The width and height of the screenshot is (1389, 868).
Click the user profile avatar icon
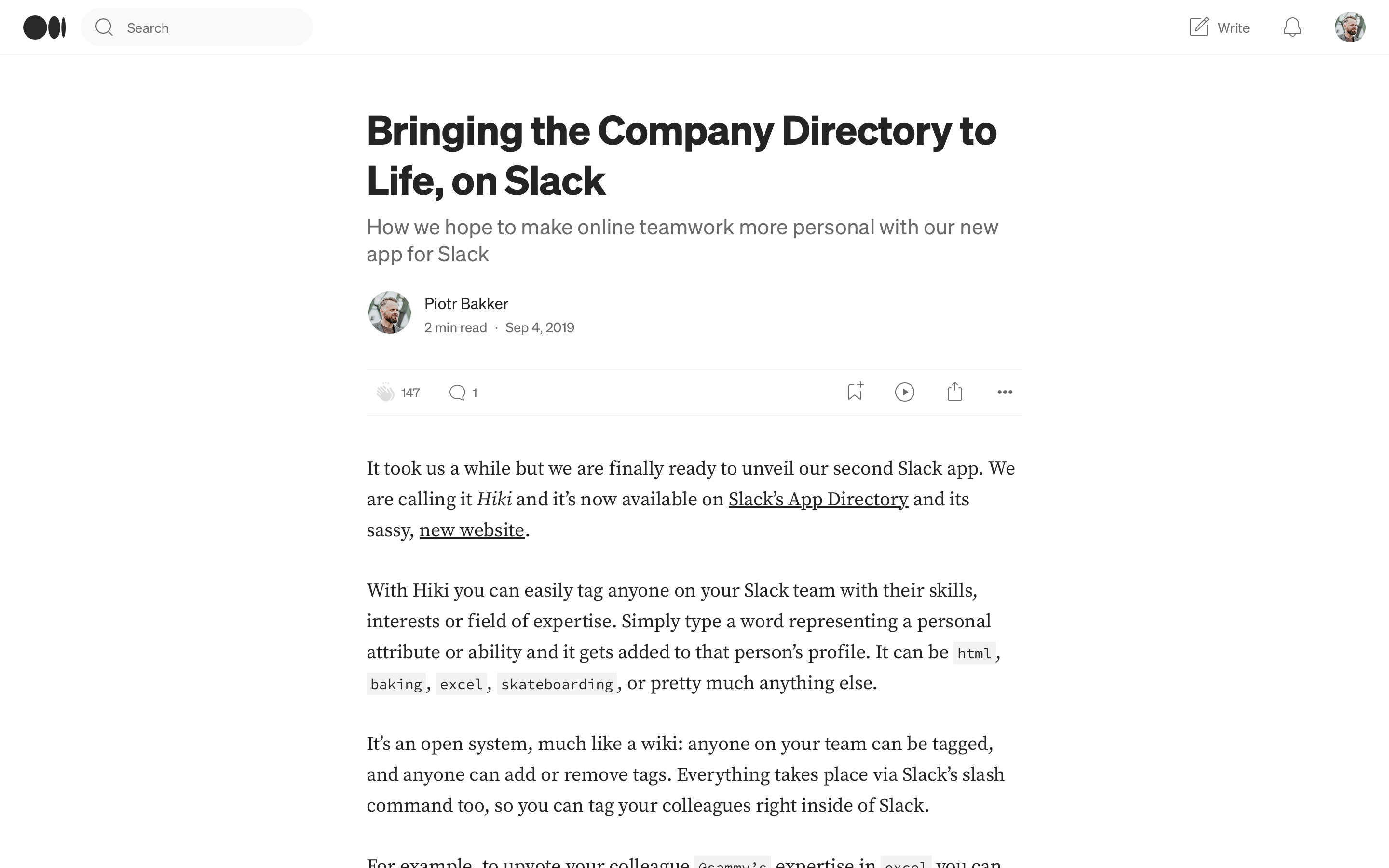pos(1350,27)
